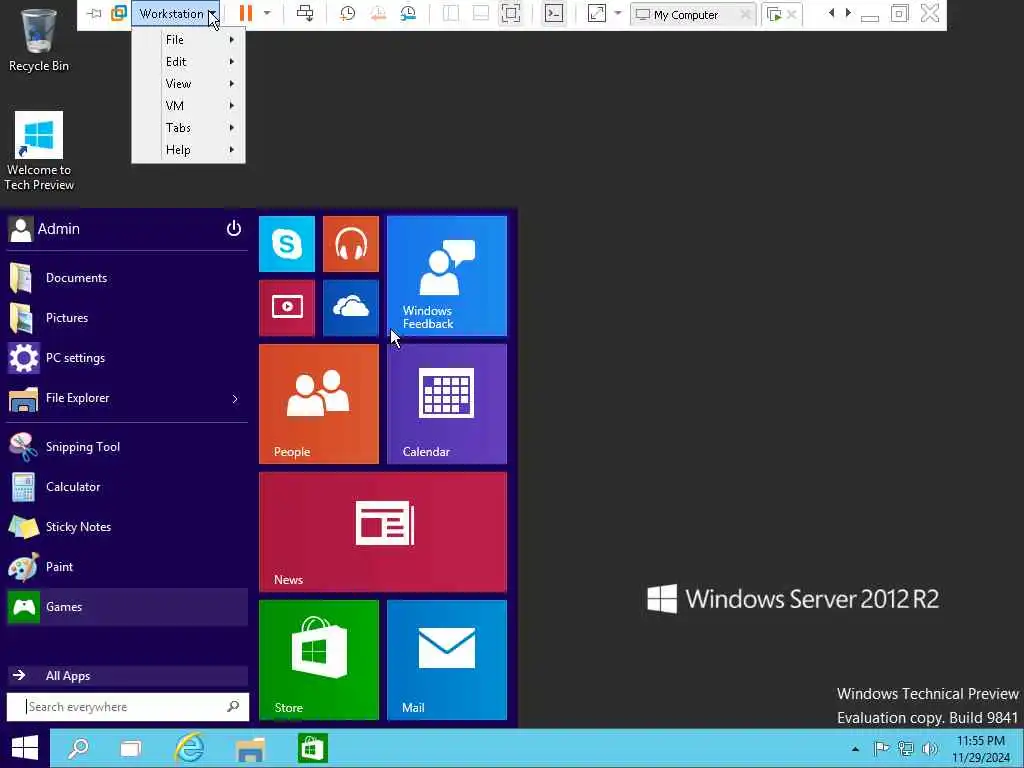The image size is (1024, 768).
Task: Open the People tile
Action: point(319,404)
